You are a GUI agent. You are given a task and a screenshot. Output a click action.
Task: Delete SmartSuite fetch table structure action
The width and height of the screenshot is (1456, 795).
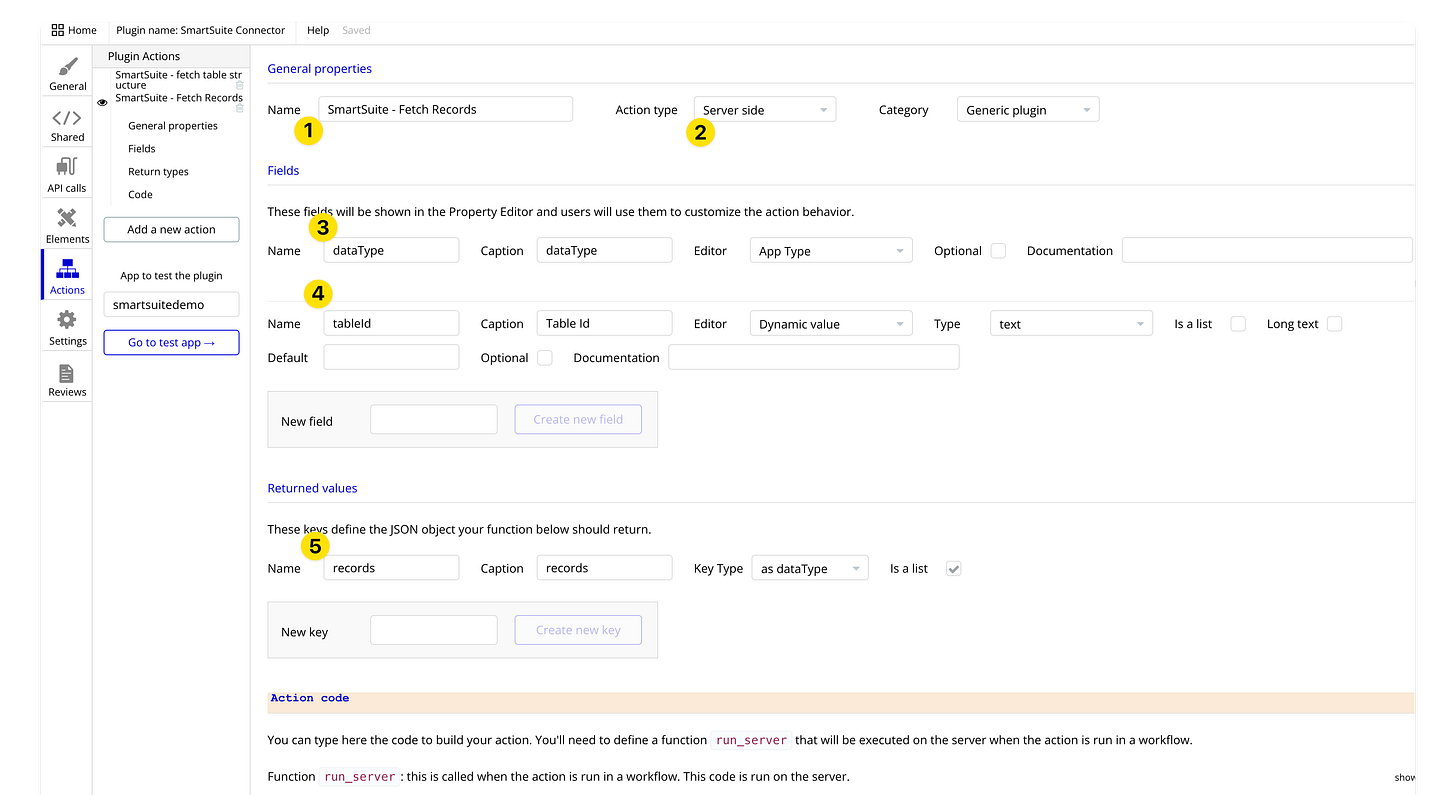pos(240,86)
